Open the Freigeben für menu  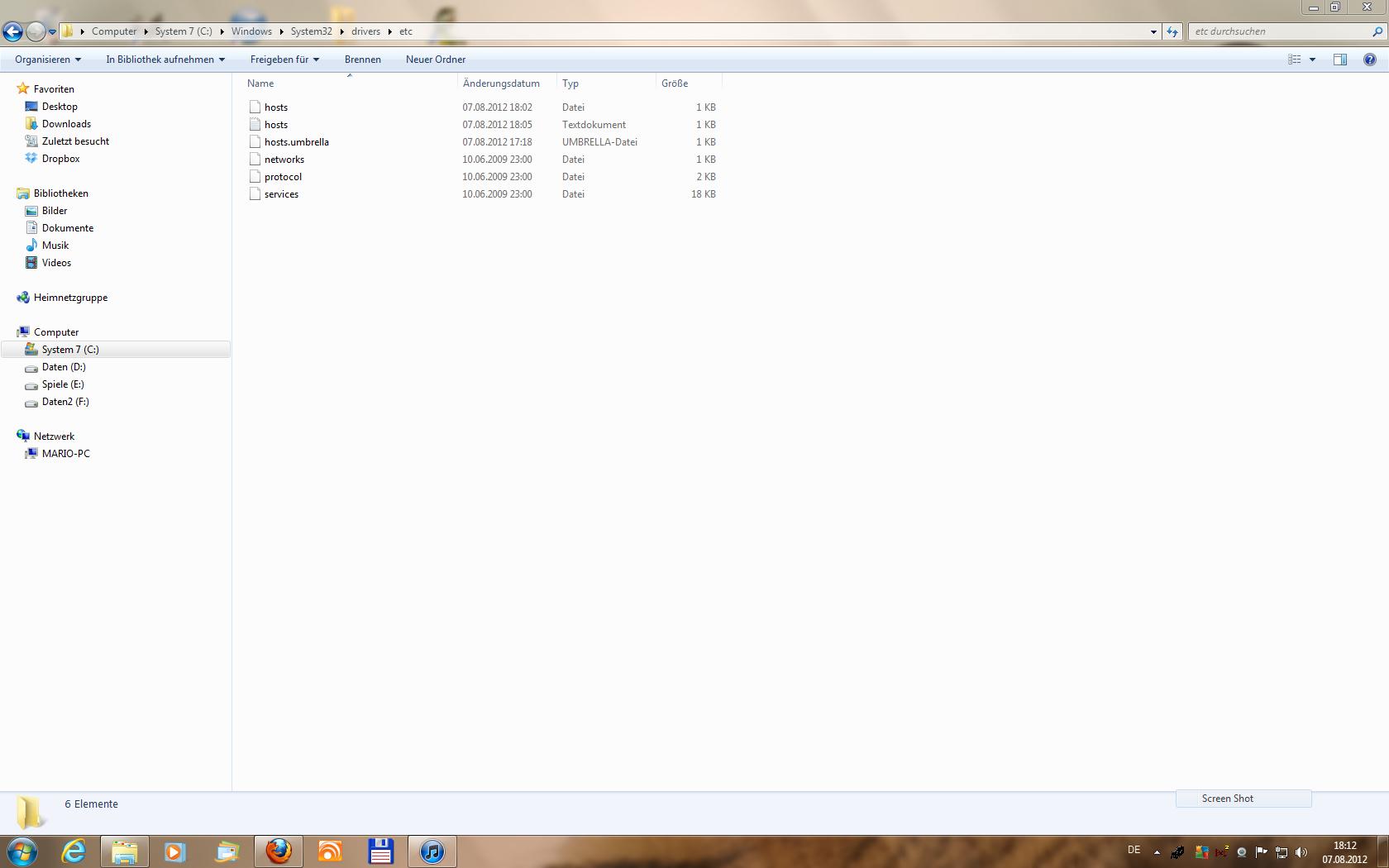click(x=284, y=60)
